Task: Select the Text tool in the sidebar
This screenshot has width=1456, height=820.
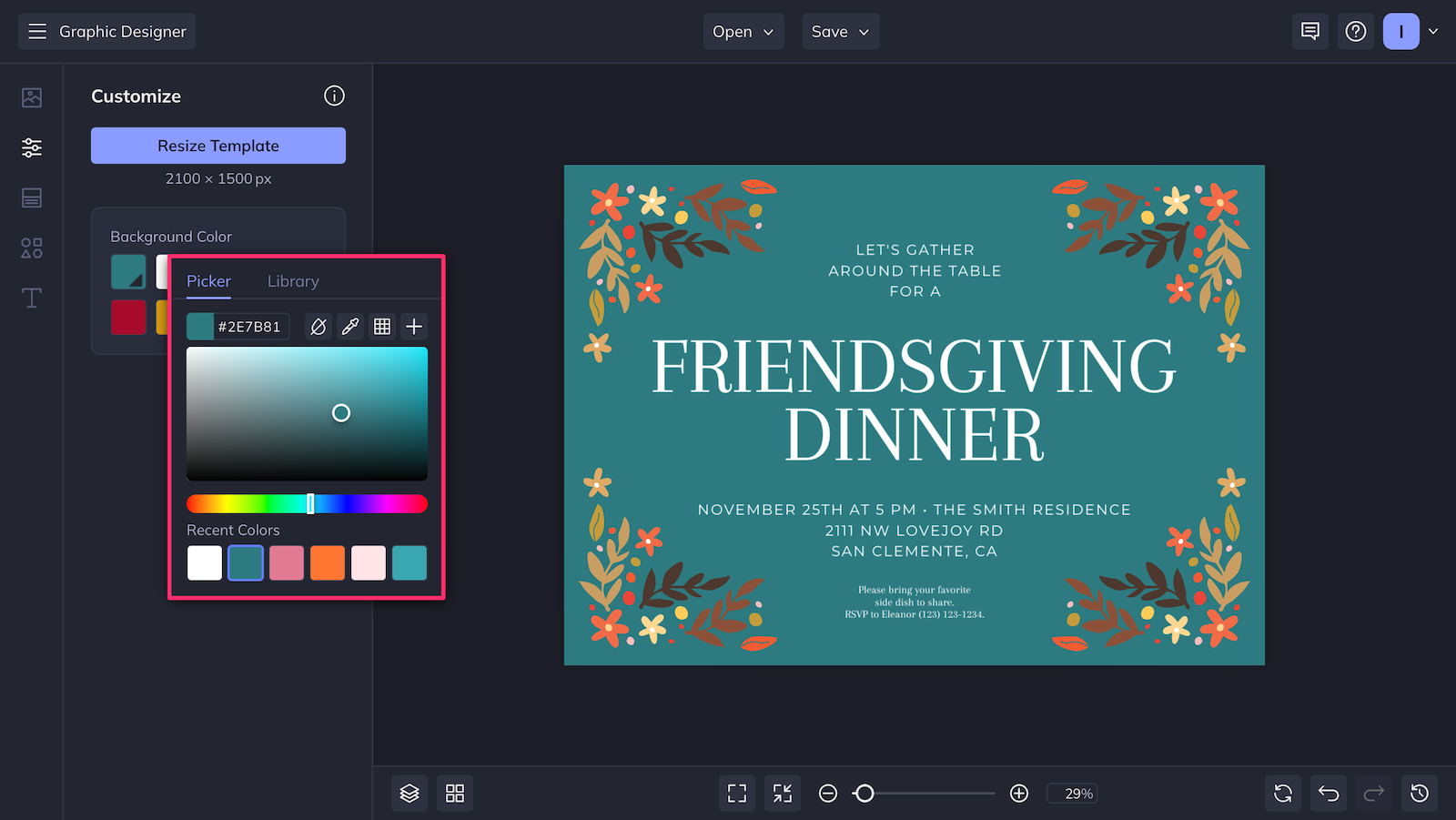Action: click(31, 298)
